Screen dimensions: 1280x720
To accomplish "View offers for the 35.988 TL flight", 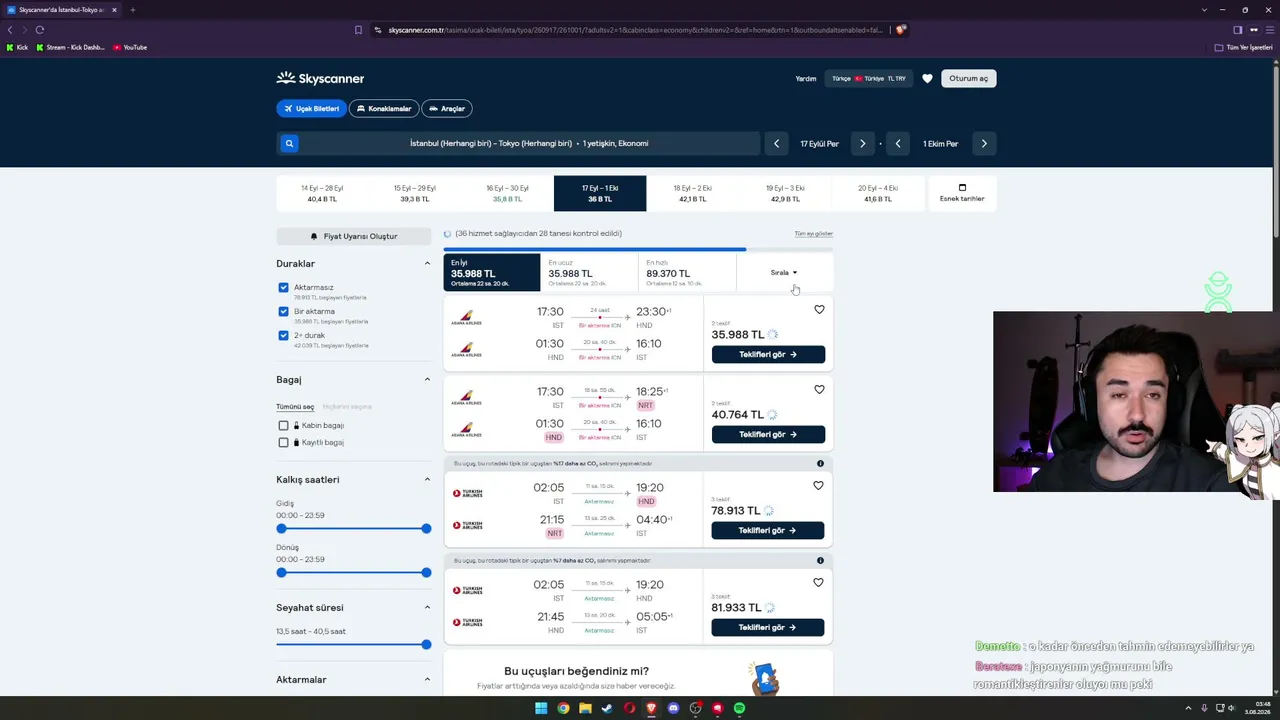I will pyautogui.click(x=768, y=354).
